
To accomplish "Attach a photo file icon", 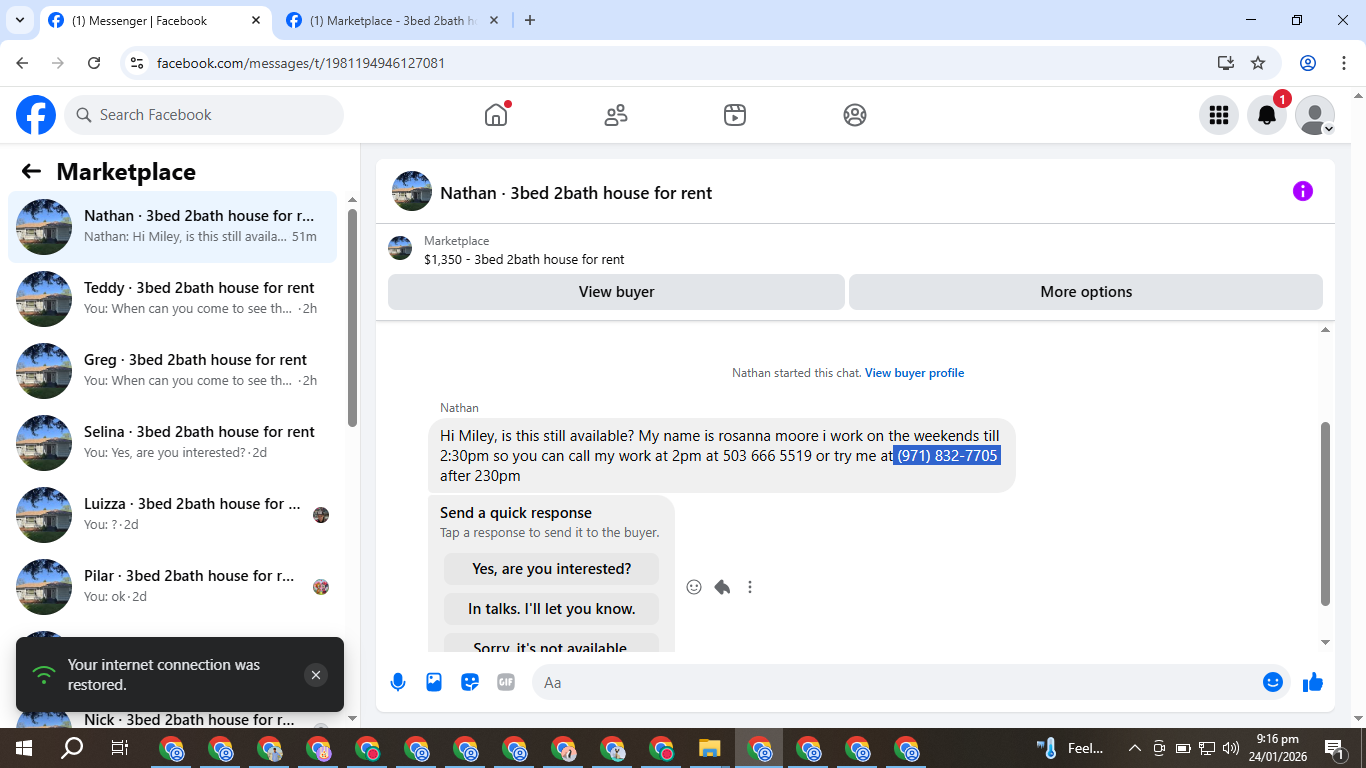I will point(434,682).
